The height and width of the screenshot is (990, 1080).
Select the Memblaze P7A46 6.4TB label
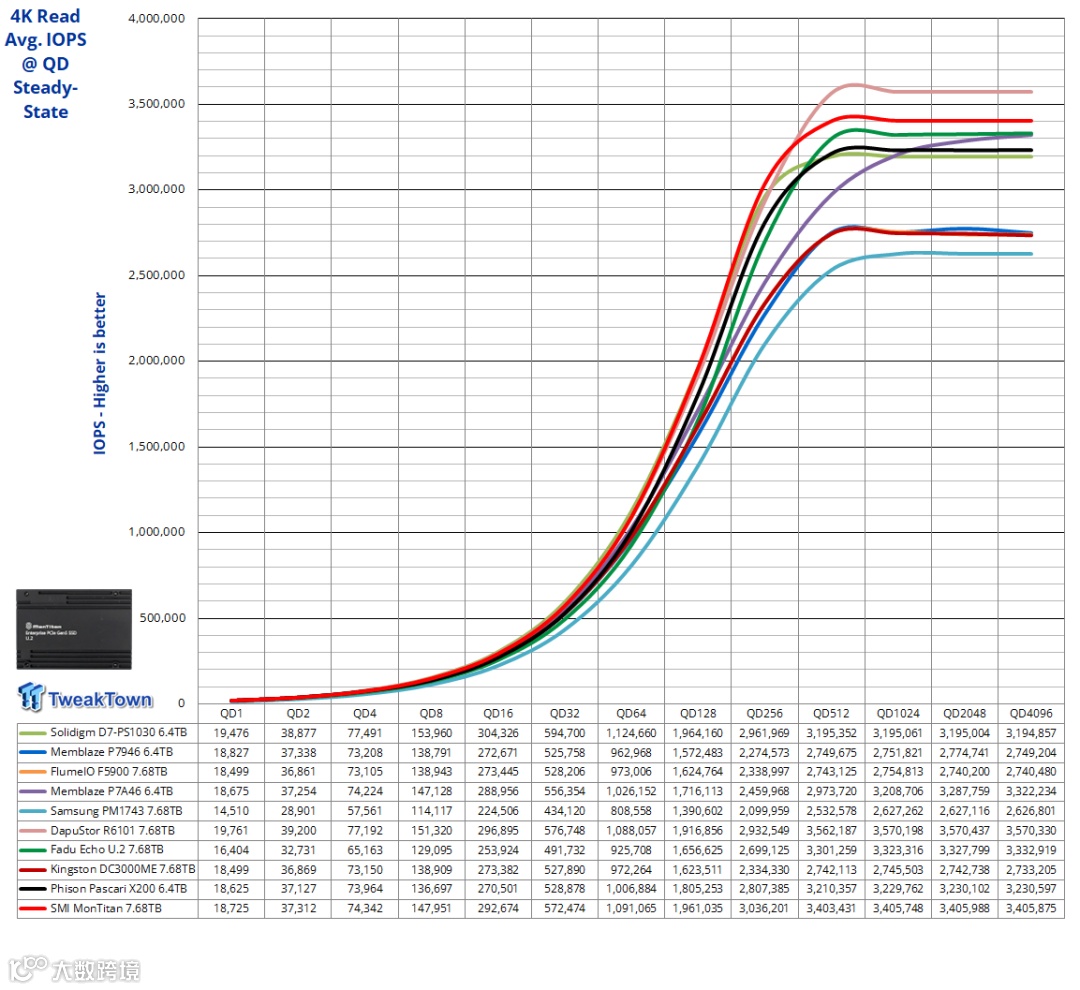(112, 792)
